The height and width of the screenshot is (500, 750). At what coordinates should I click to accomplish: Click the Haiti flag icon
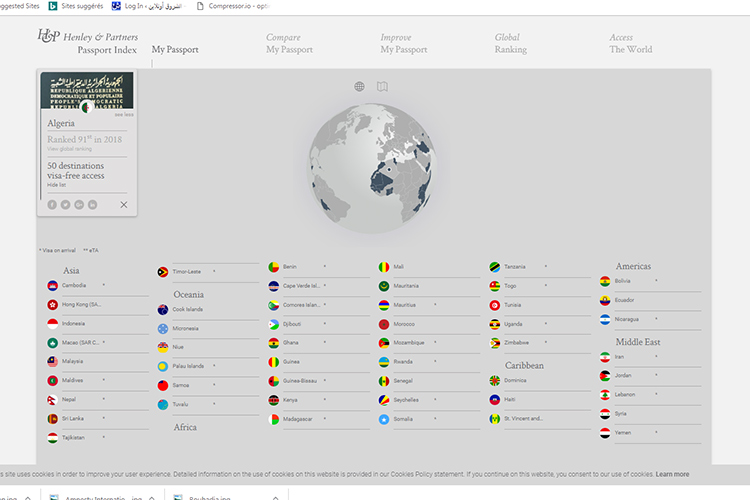[x=495, y=400]
